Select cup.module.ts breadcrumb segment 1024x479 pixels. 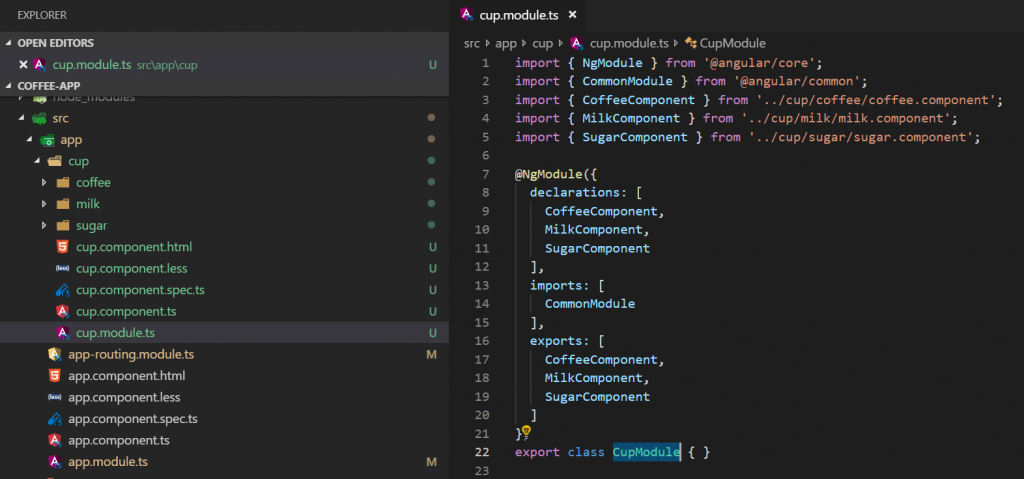point(629,43)
